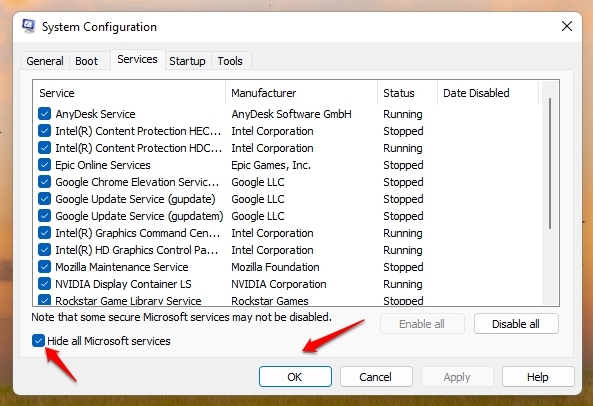The image size is (593, 406).
Task: Click AnyDesk Software GmbH manufacturer cell
Action: (292, 114)
